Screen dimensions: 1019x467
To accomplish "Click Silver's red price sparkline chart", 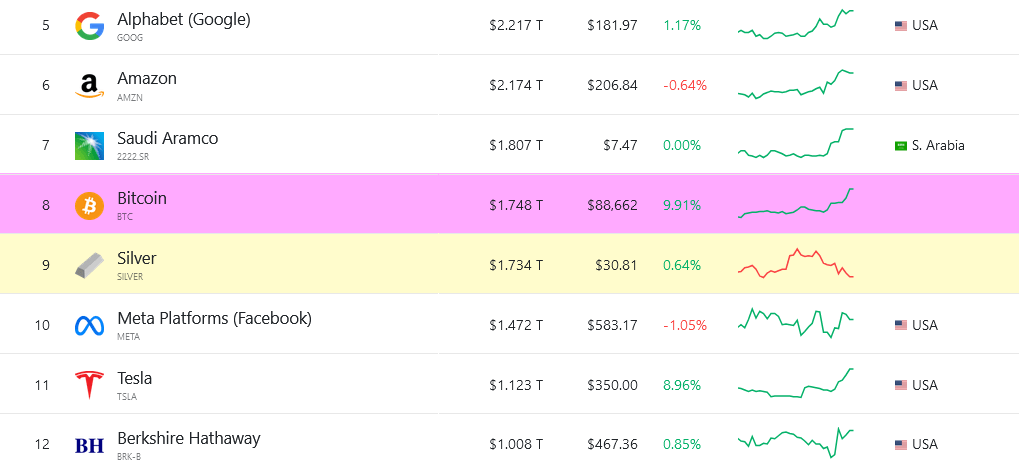I will coord(796,263).
